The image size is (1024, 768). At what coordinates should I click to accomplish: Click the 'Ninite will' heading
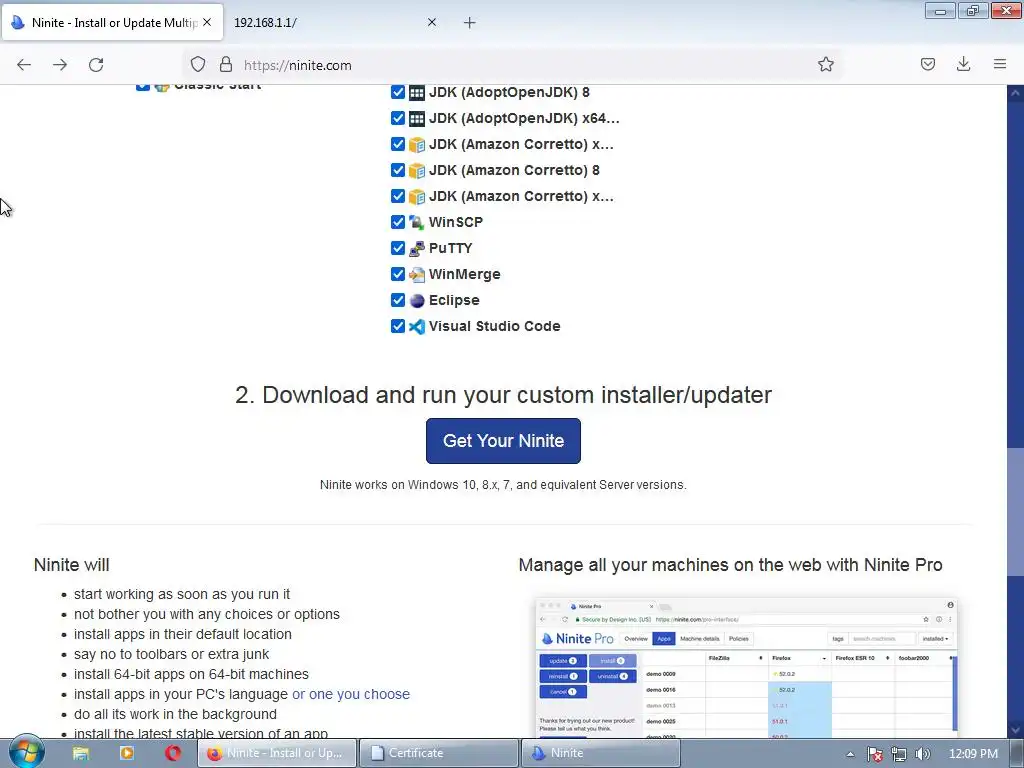[72, 565]
